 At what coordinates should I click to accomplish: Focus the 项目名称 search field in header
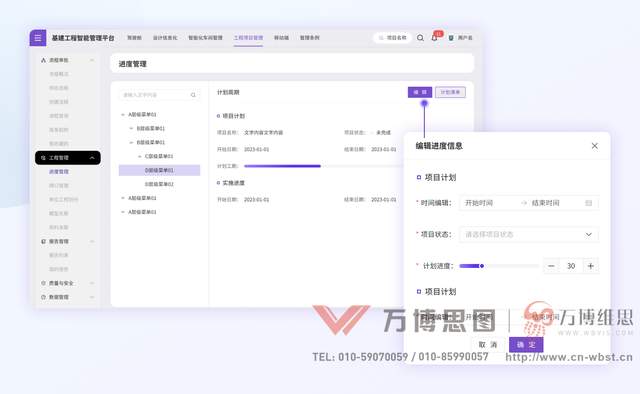392,38
